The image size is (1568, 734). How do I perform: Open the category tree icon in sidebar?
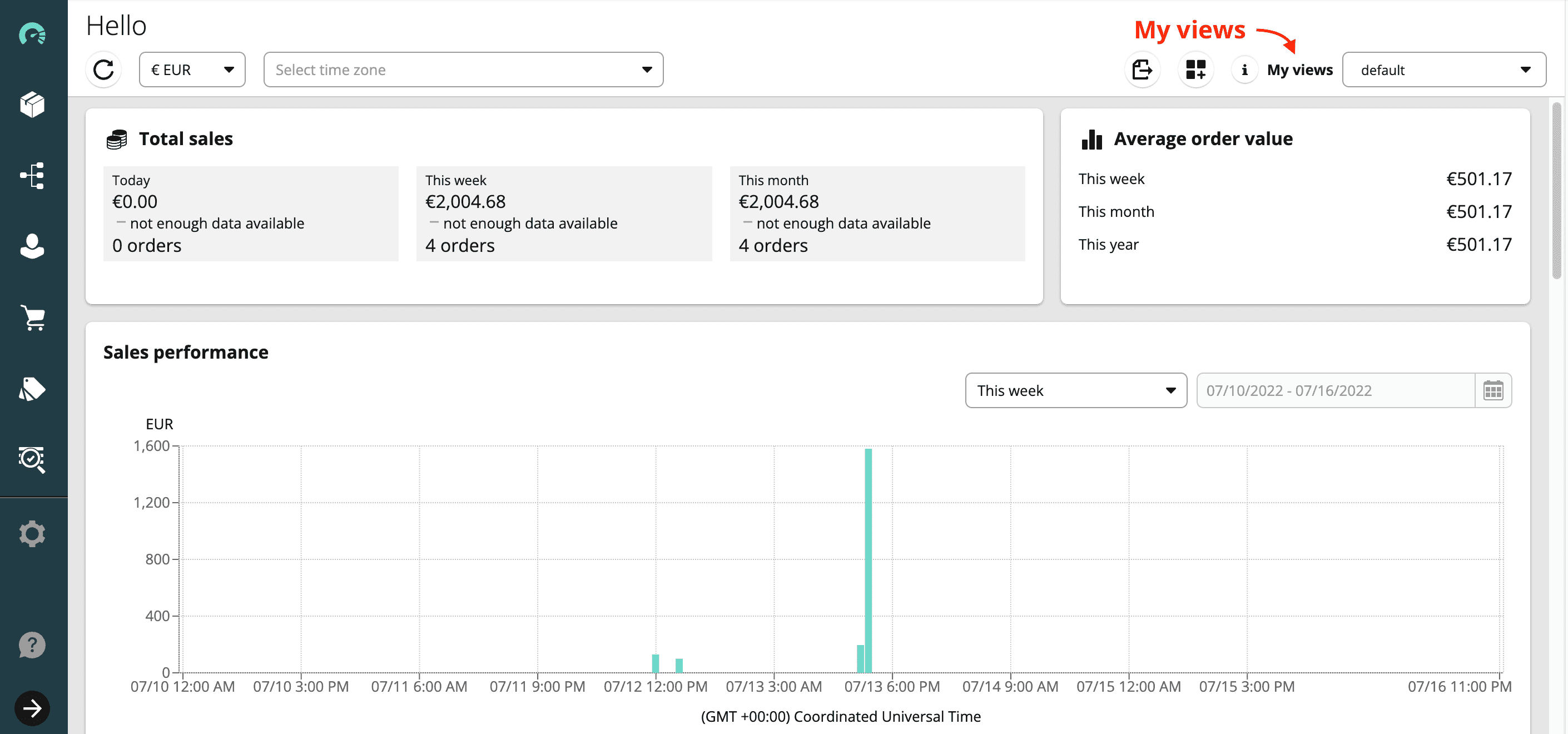pos(32,176)
